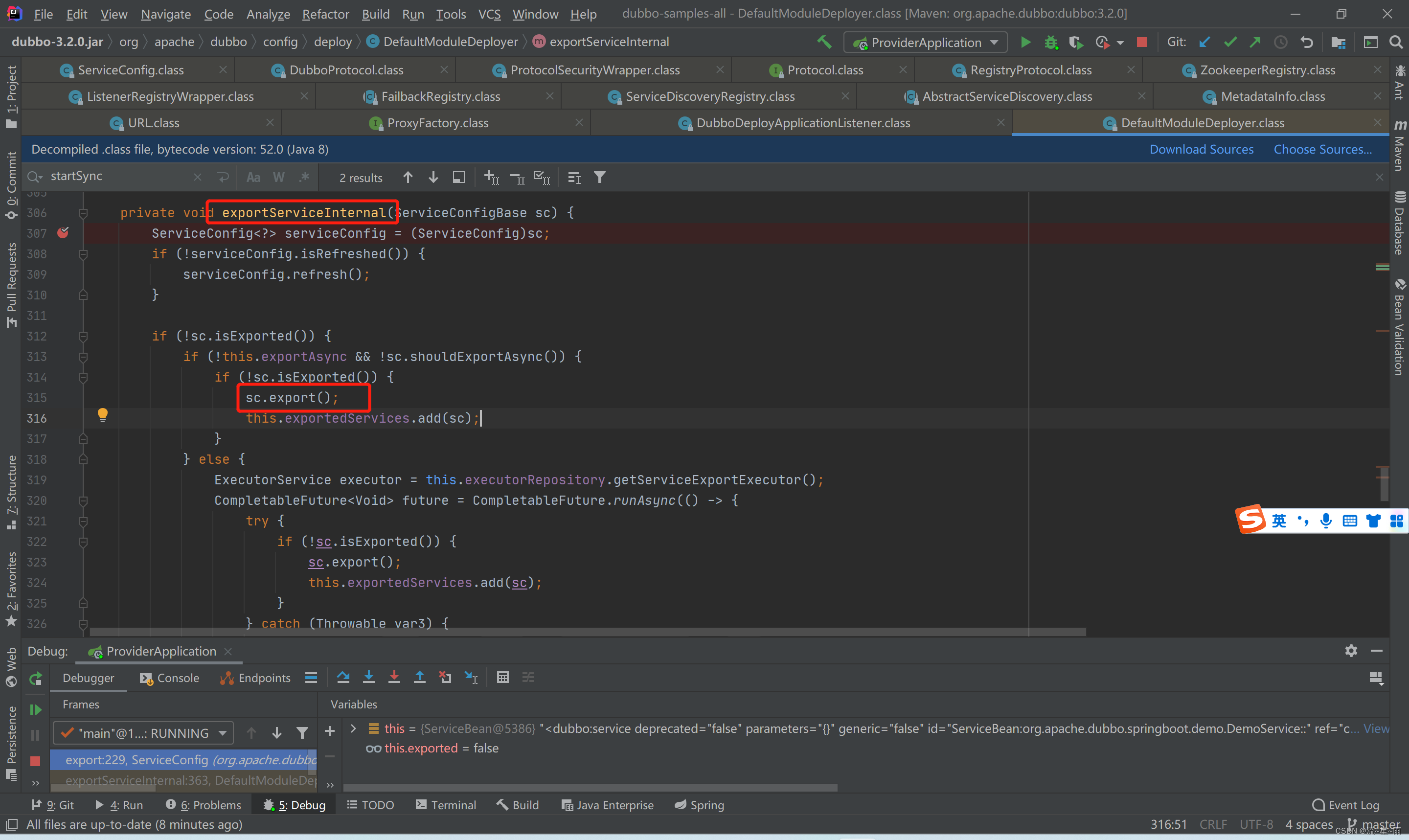Click the Run to Cursor icon
This screenshot has width=1409, height=840.
point(471,677)
